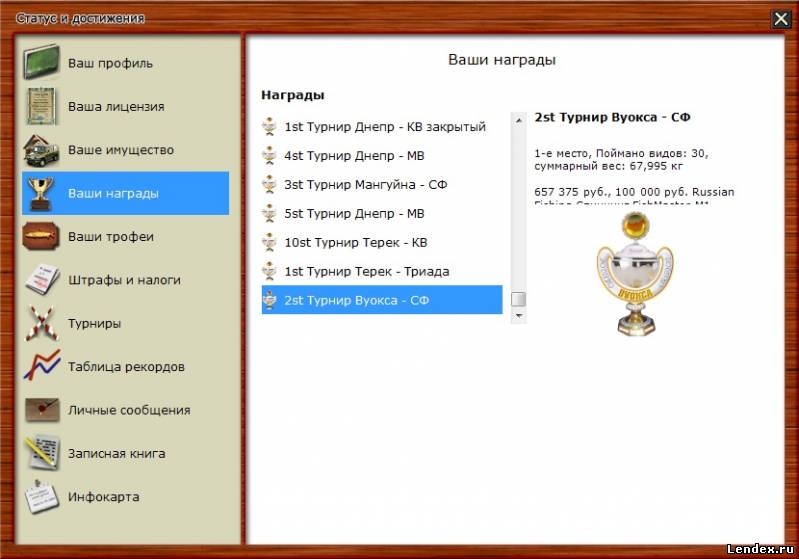The width and height of the screenshot is (799, 559).
Task: Open the crossed-rods tournaments icon
Action: [x=42, y=324]
